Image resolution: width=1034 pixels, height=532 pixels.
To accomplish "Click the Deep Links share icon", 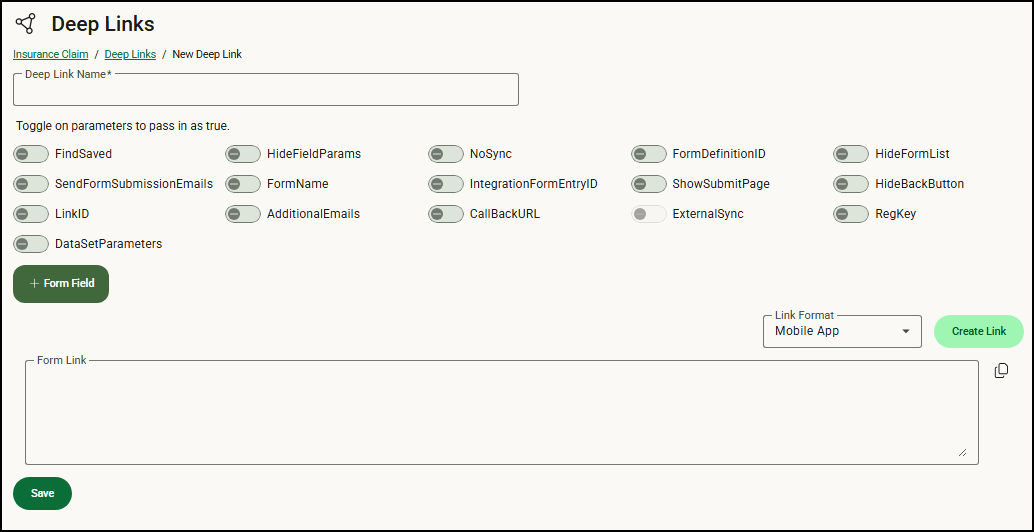I will (26, 23).
